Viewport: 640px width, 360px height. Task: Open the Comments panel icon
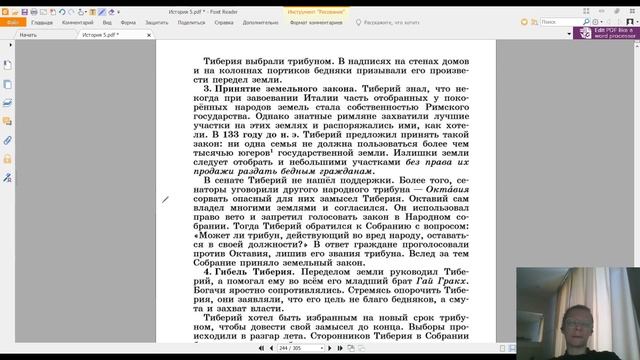(7, 121)
